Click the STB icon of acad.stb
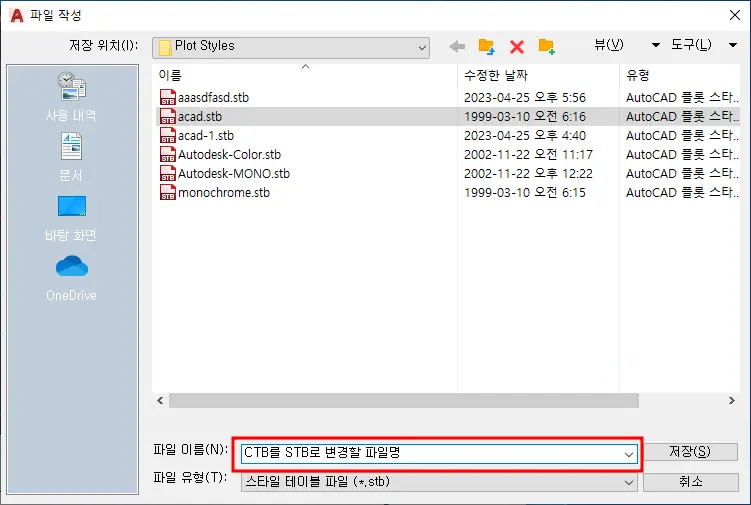 [168, 116]
